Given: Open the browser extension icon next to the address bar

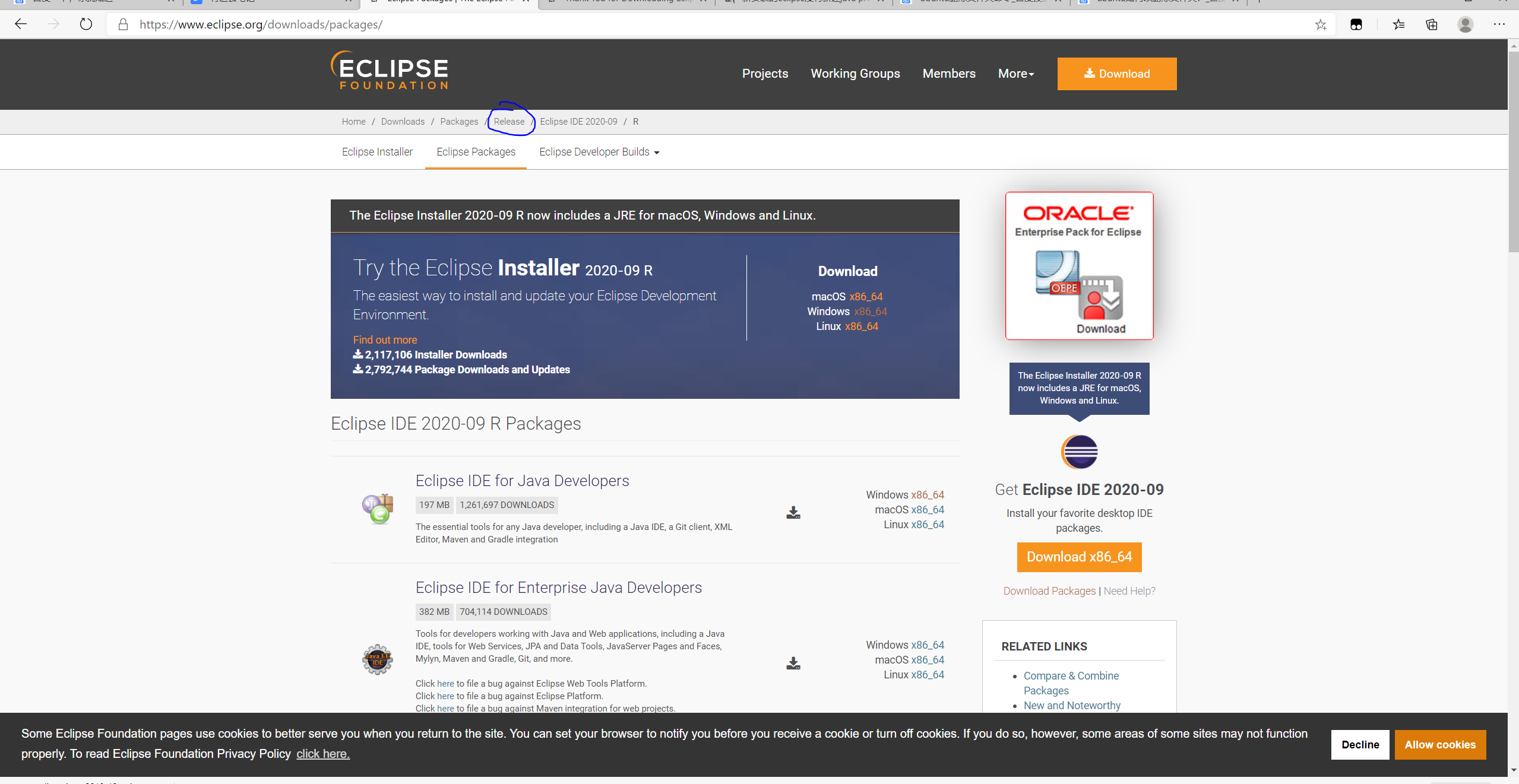Looking at the screenshot, I should (x=1356, y=24).
